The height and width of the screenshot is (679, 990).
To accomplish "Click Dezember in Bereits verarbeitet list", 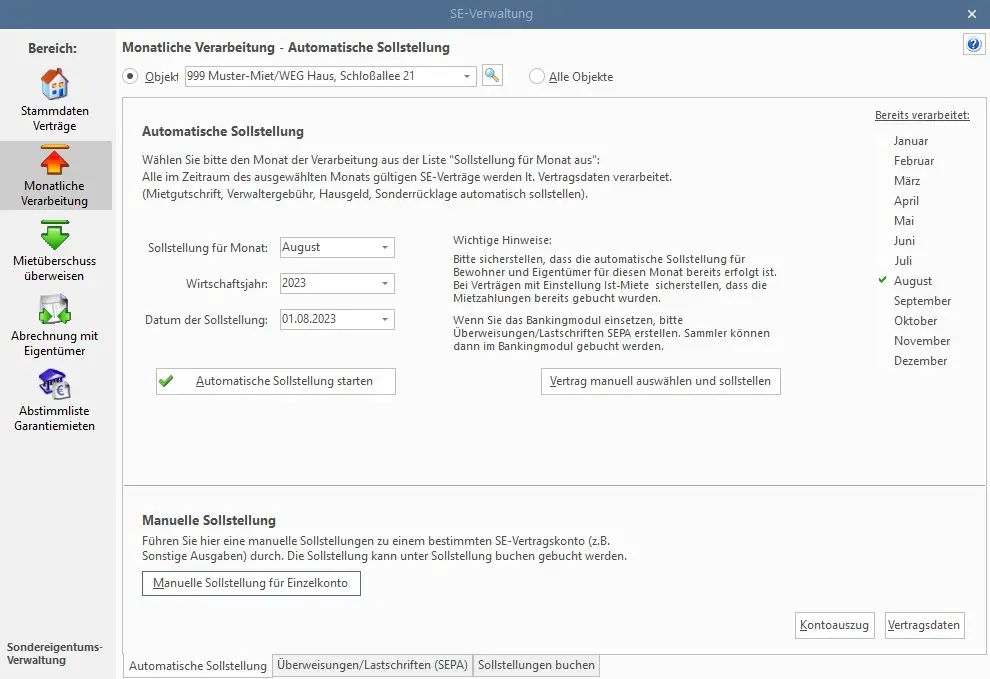I will 921,361.
